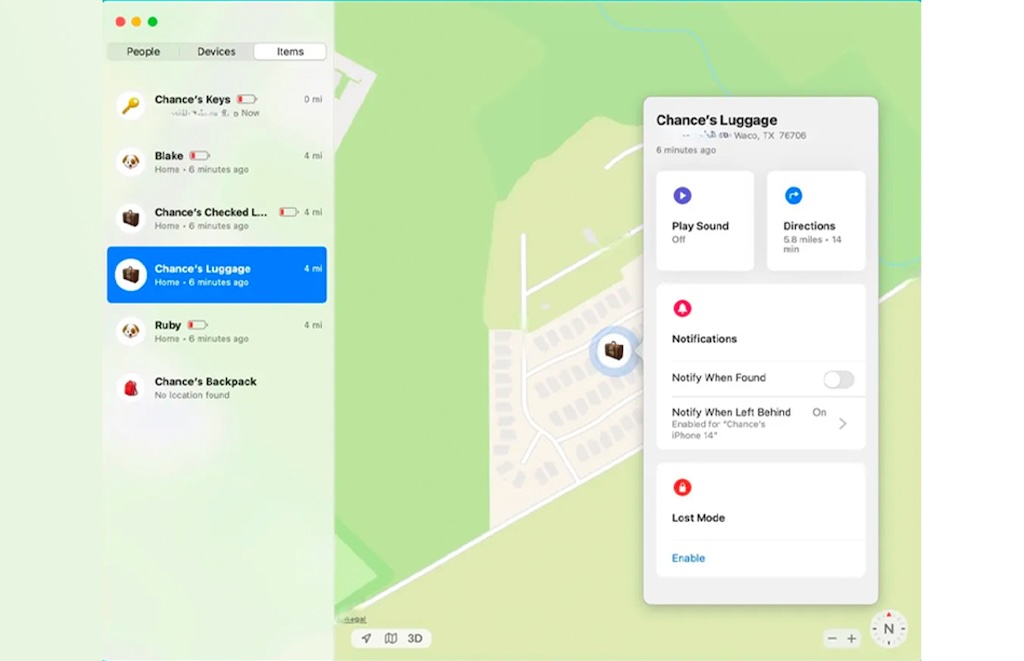Screen dimensions: 1024x661
Task: Enable Lost Mode for the luggage
Action: 688,558
